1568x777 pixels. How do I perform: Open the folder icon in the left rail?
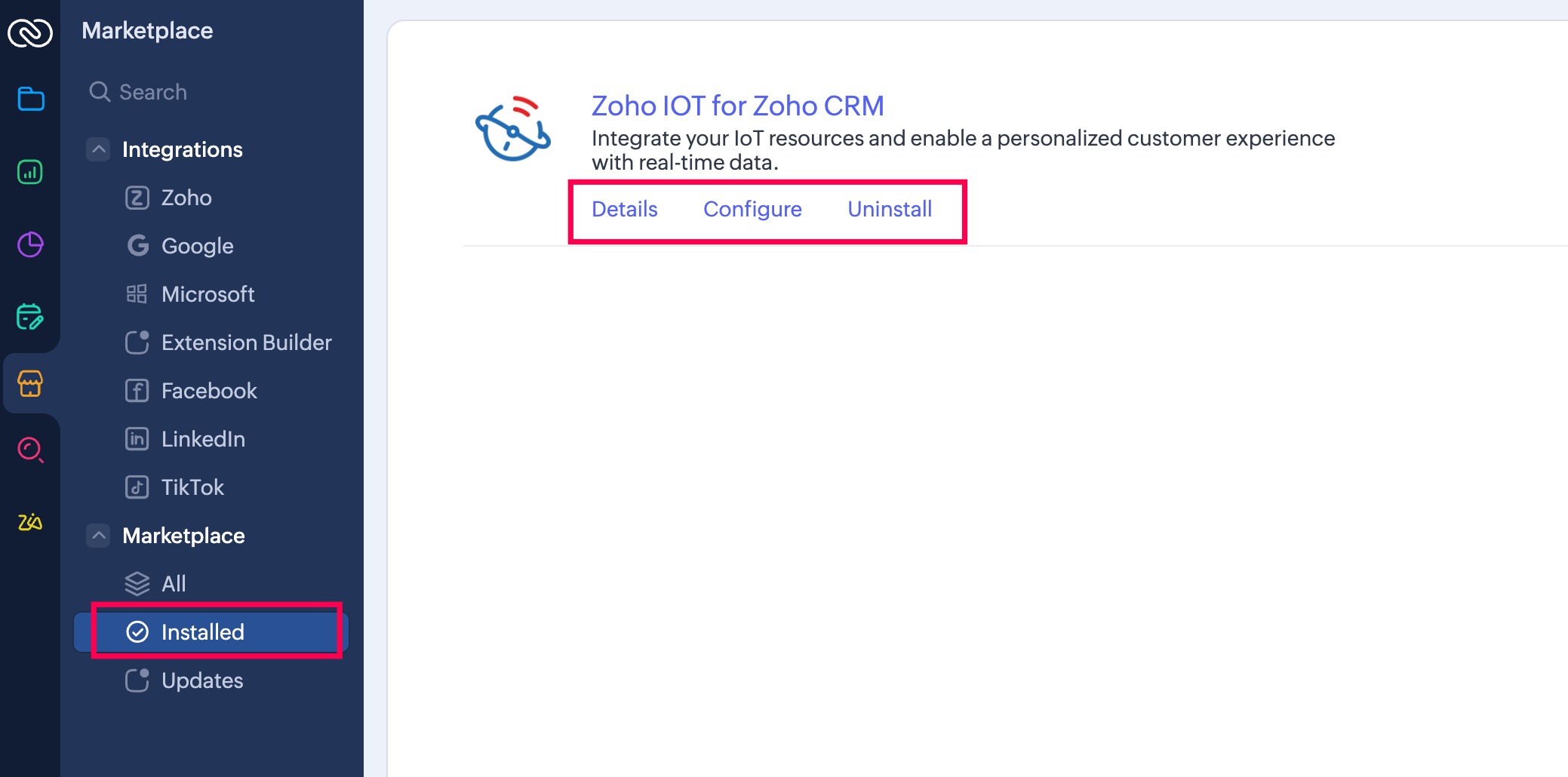tap(30, 99)
